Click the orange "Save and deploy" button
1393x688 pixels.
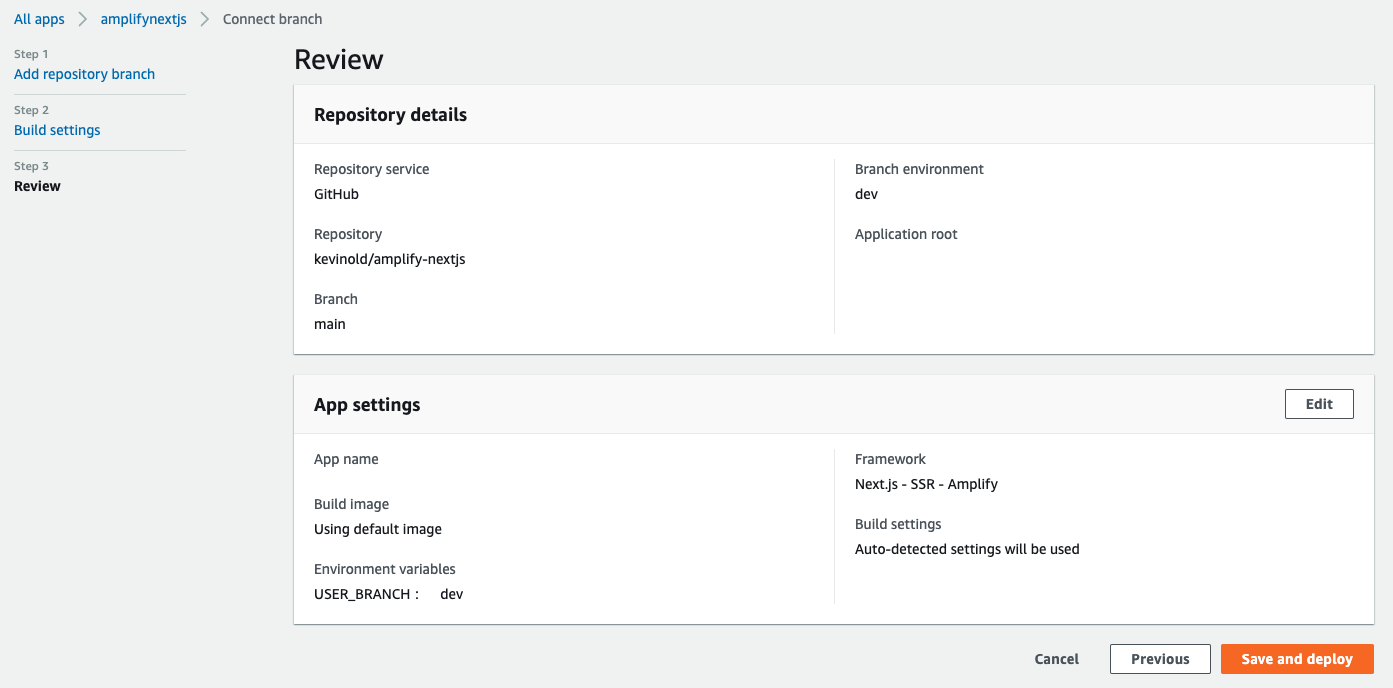point(1297,659)
